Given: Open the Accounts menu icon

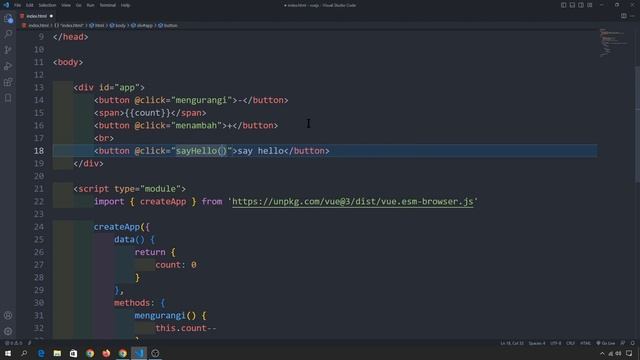Looking at the screenshot, I should point(8,316).
